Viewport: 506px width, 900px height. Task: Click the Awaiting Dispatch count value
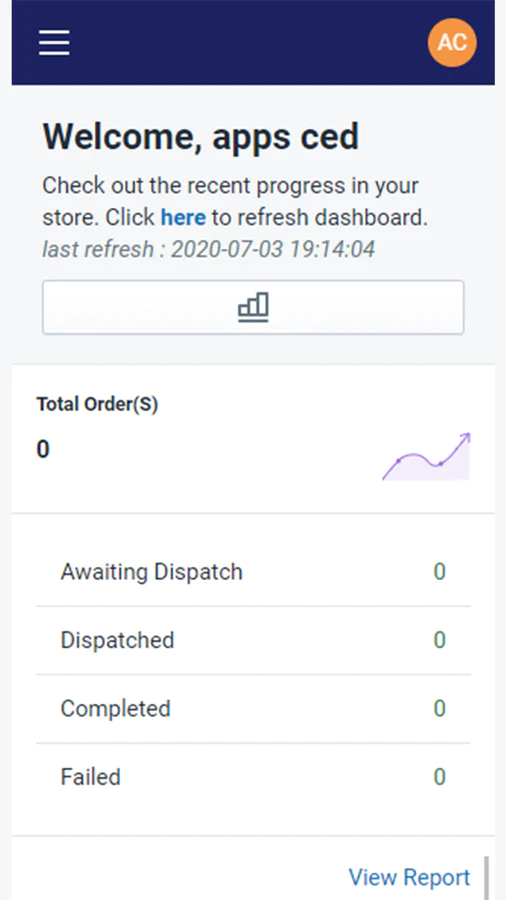pos(439,572)
